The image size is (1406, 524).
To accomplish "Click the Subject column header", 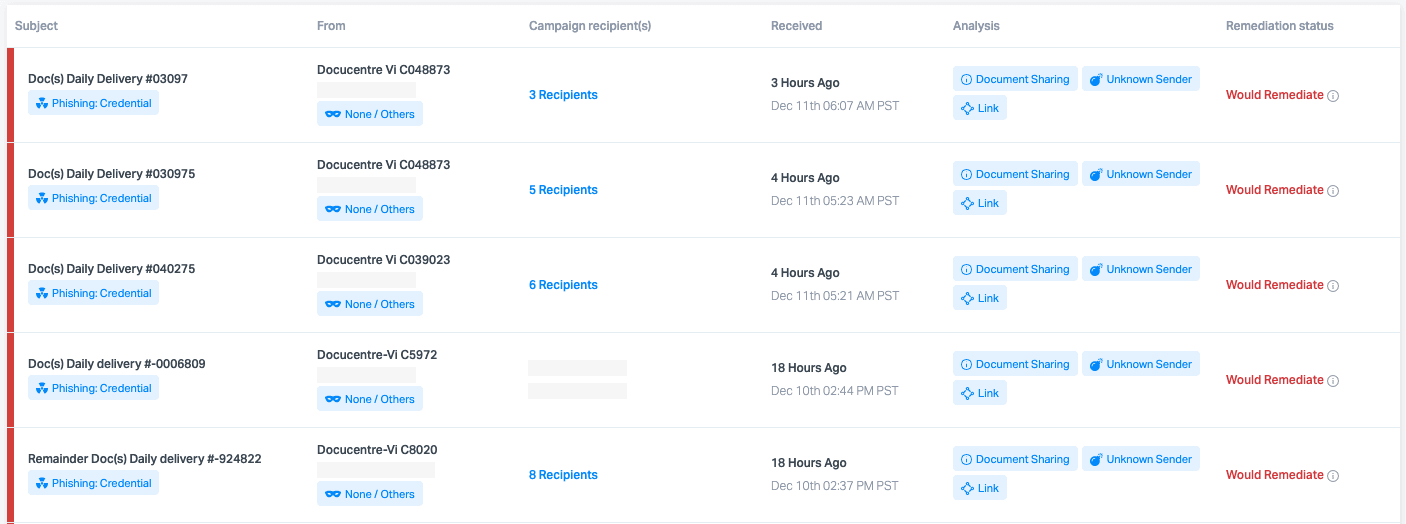I will pyautogui.click(x=36, y=26).
